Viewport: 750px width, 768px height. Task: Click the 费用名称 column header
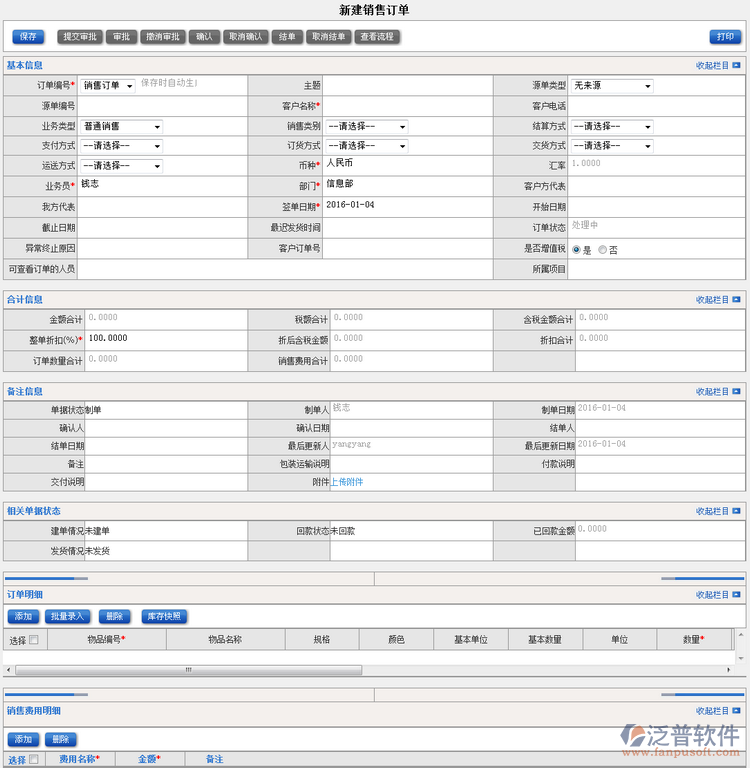[80, 759]
